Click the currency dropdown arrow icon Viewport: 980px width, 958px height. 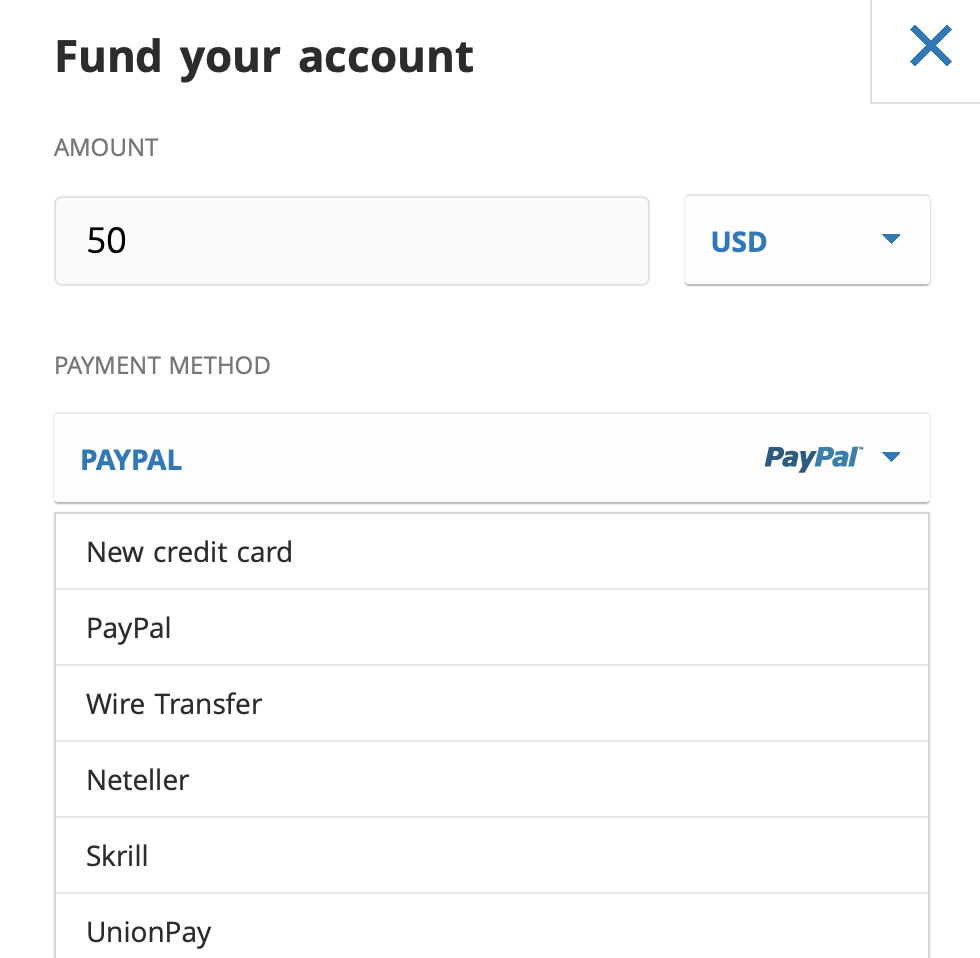891,238
